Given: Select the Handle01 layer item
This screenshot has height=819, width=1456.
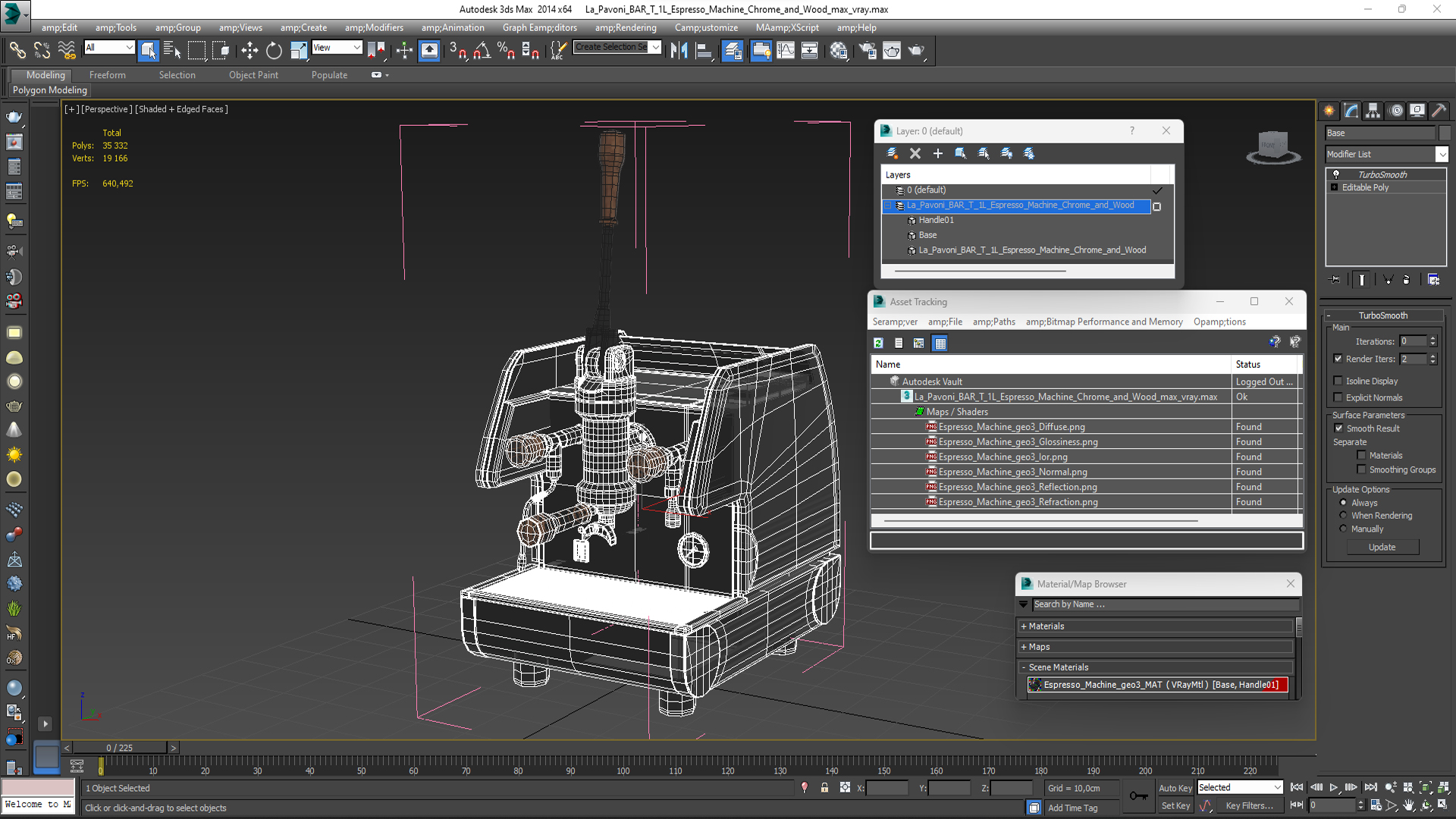Looking at the screenshot, I should pos(936,221).
